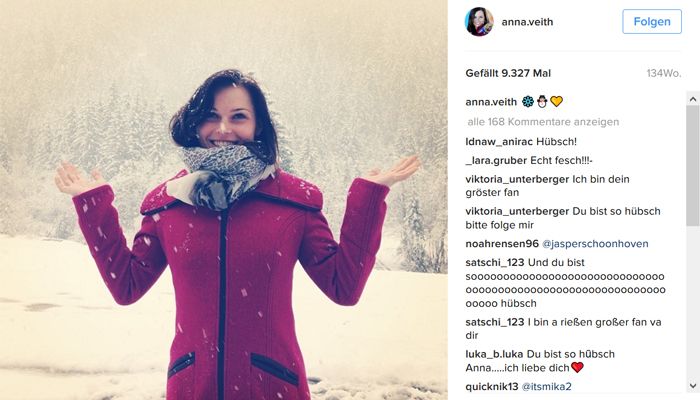Open the anna.veith username in the header
Viewport: 700px width, 400px height.
(527, 22)
